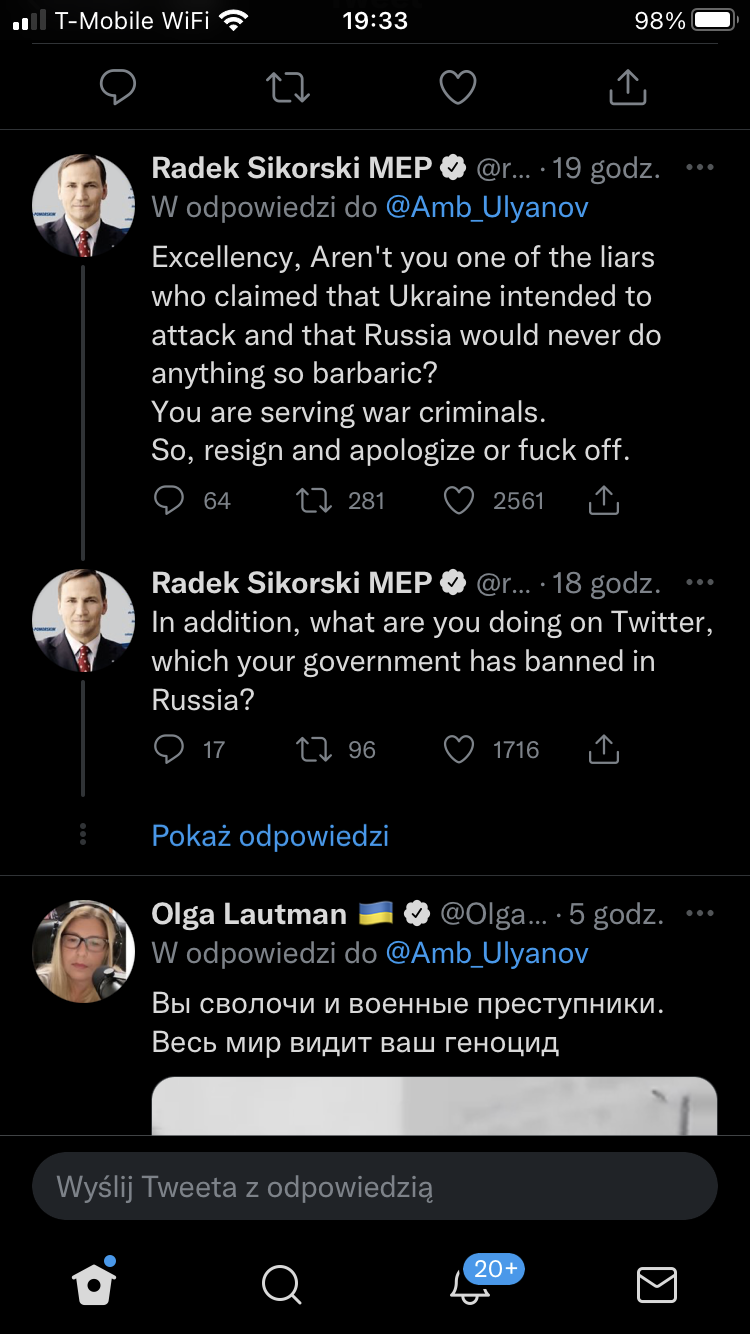Screen dimensions: 750x1334
Task: Open more options on 19 godz. tweet
Action: [x=700, y=168]
